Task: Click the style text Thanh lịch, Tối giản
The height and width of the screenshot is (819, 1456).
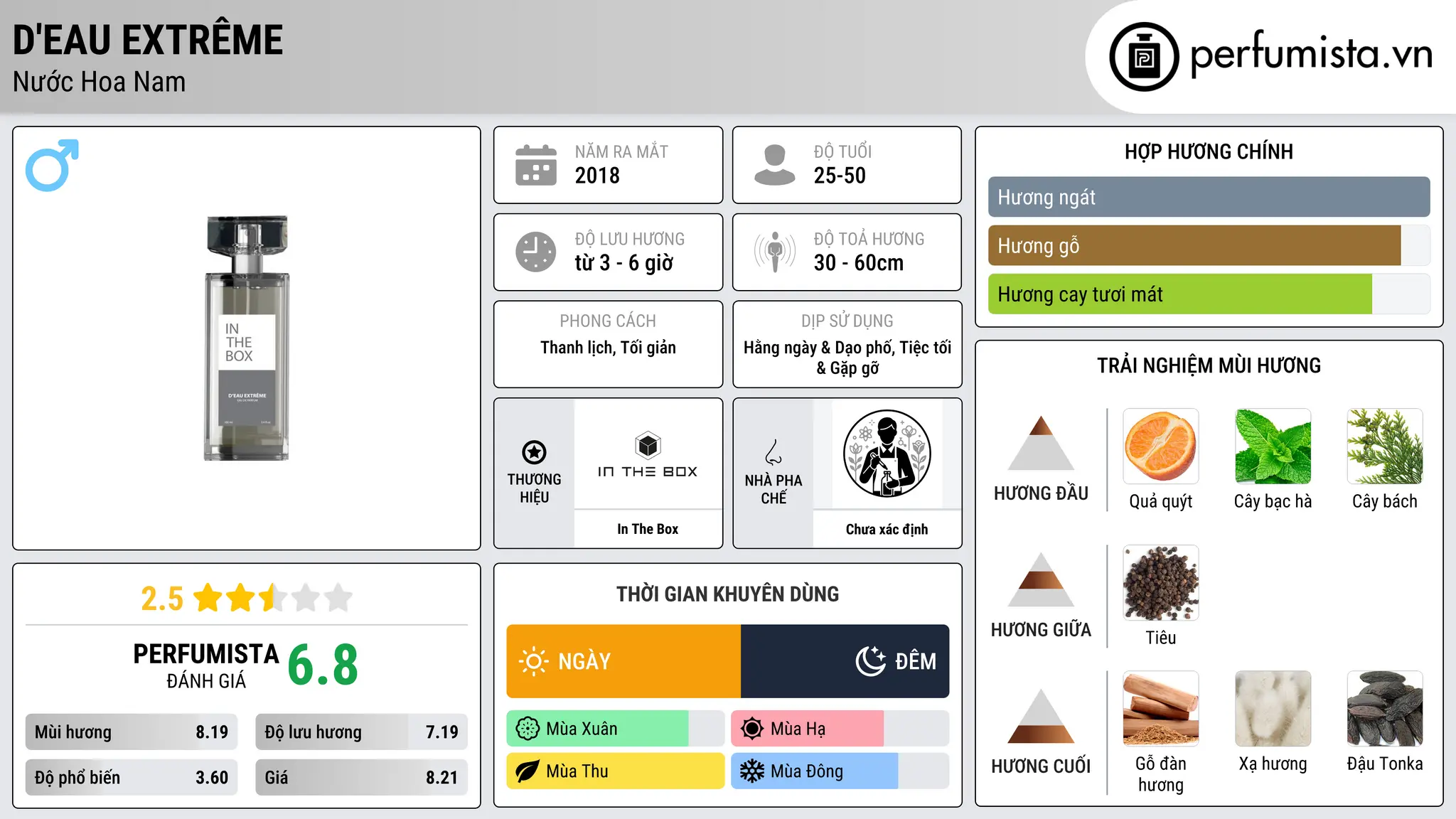Action: click(x=608, y=348)
